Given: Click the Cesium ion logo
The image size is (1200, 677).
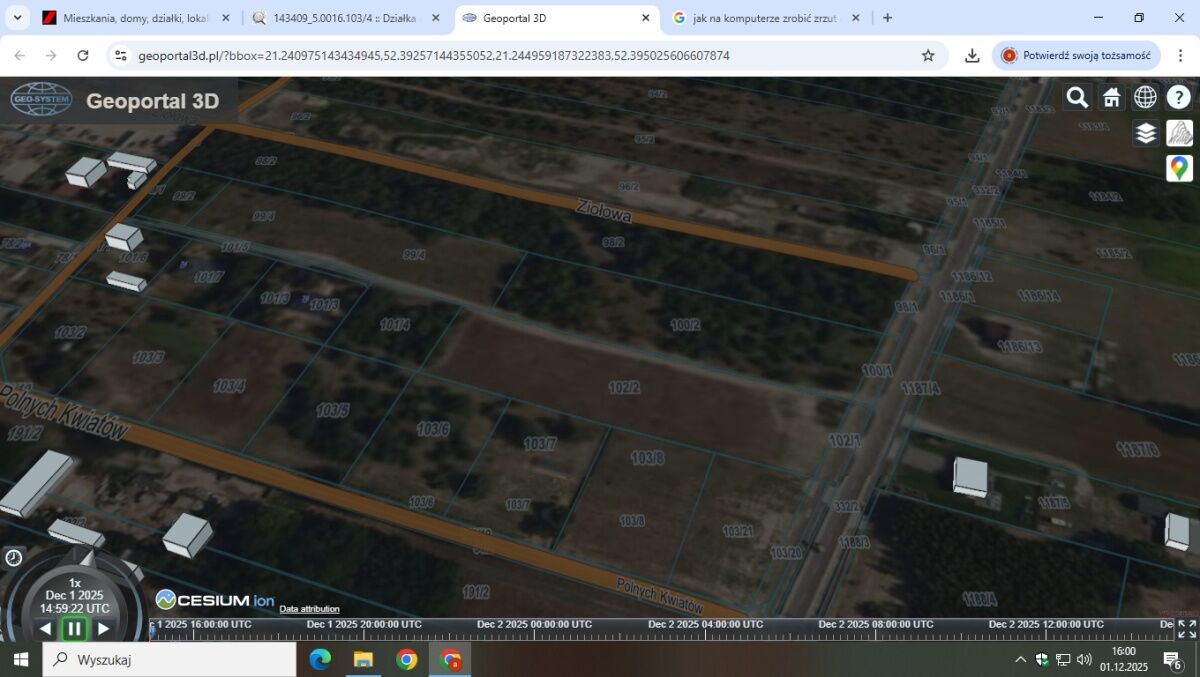Looking at the screenshot, I should click(x=215, y=600).
